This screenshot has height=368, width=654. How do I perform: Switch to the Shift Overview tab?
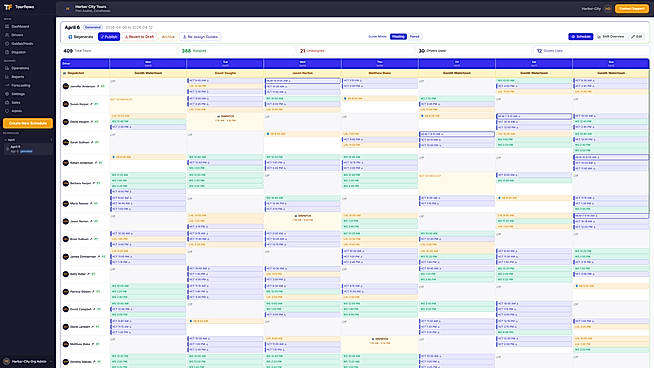click(611, 37)
